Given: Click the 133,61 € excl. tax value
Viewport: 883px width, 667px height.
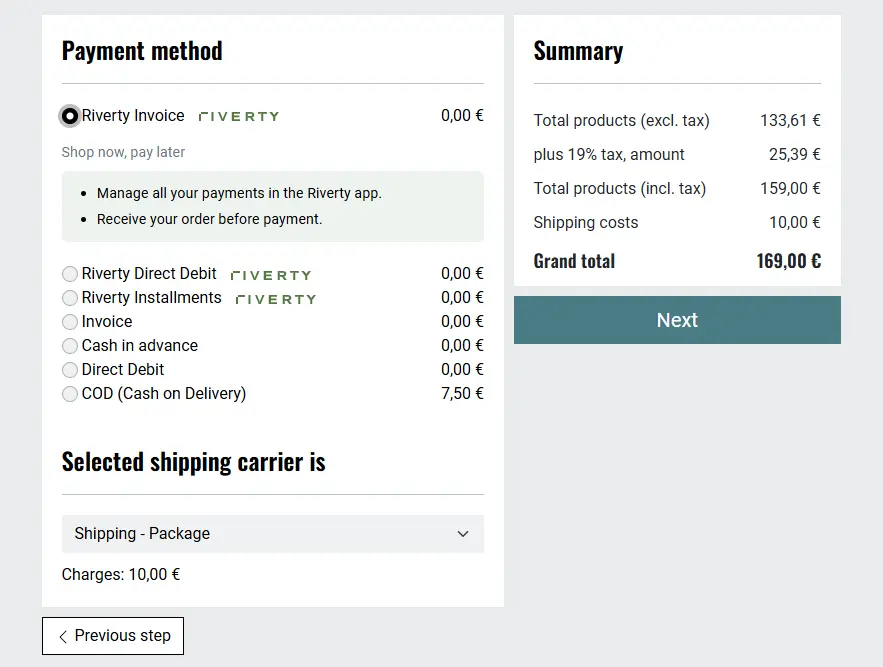Looking at the screenshot, I should [790, 120].
